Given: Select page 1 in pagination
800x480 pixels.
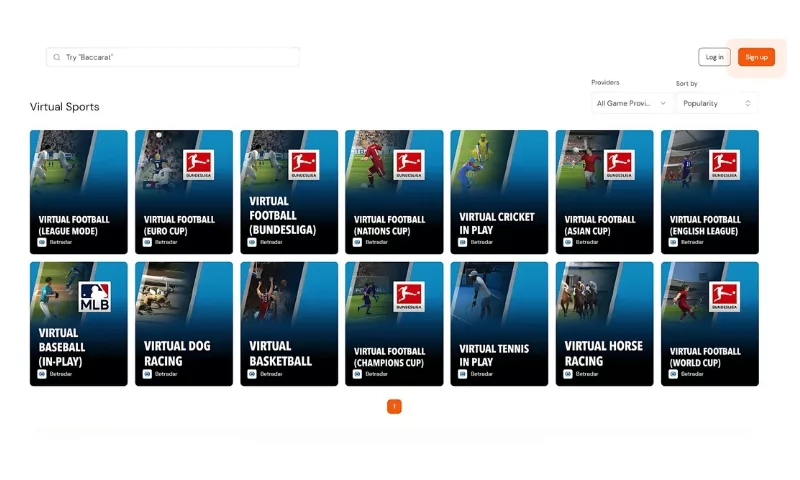Looking at the screenshot, I should click(x=394, y=407).
